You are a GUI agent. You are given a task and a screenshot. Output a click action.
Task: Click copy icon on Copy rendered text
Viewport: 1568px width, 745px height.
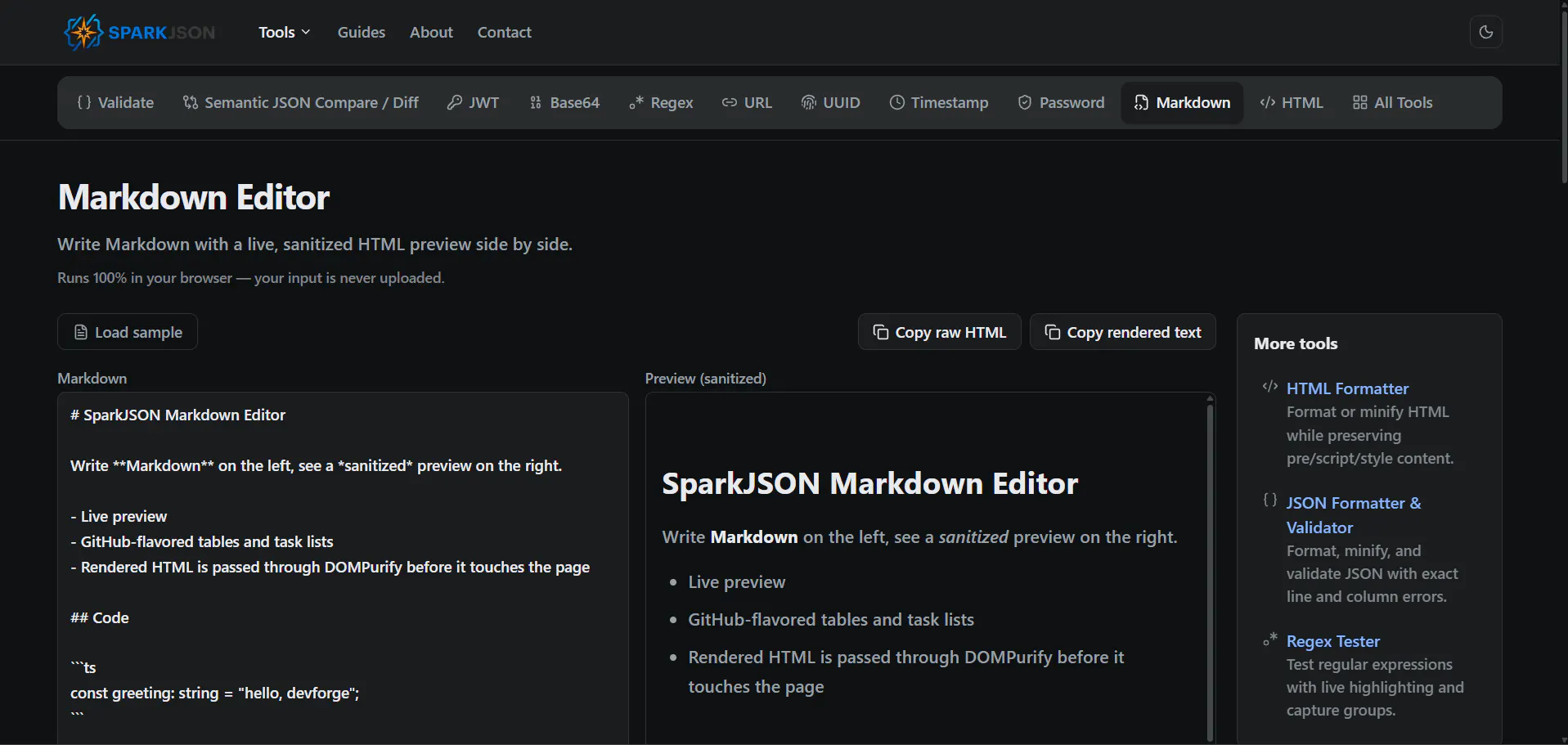tap(1053, 332)
